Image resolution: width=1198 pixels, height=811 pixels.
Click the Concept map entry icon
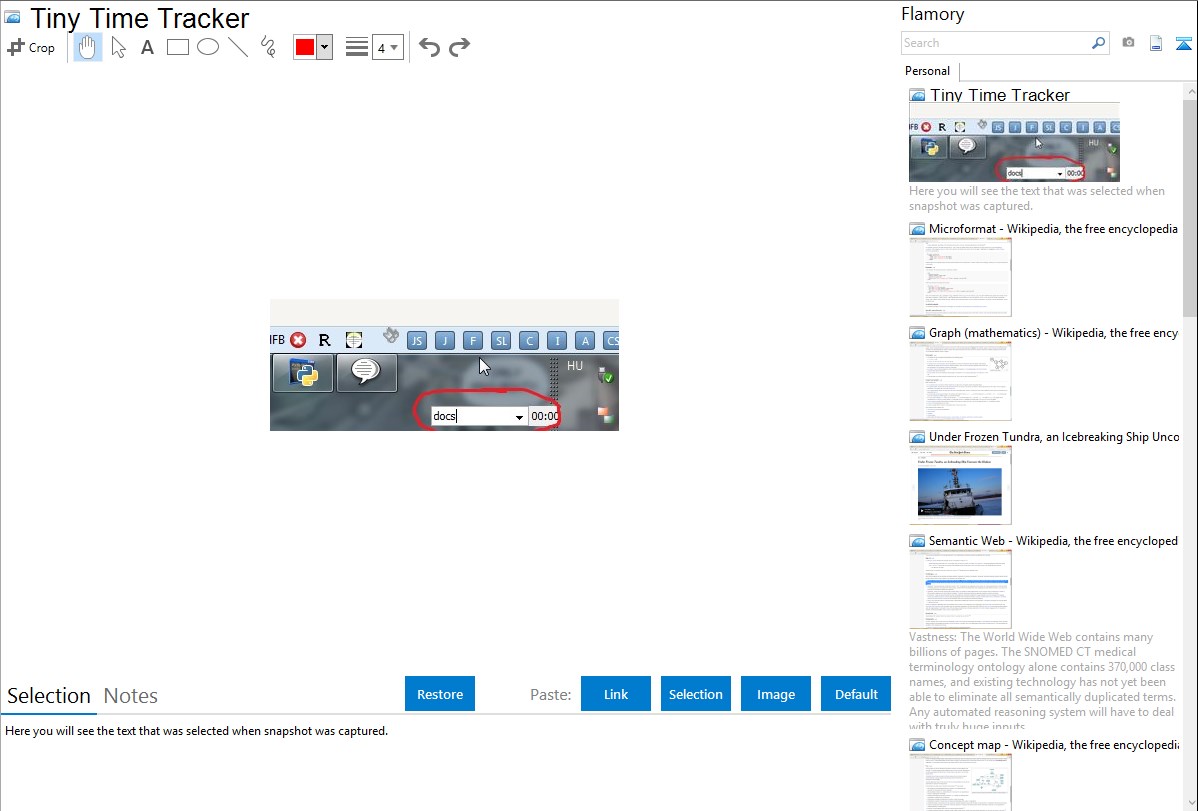917,745
